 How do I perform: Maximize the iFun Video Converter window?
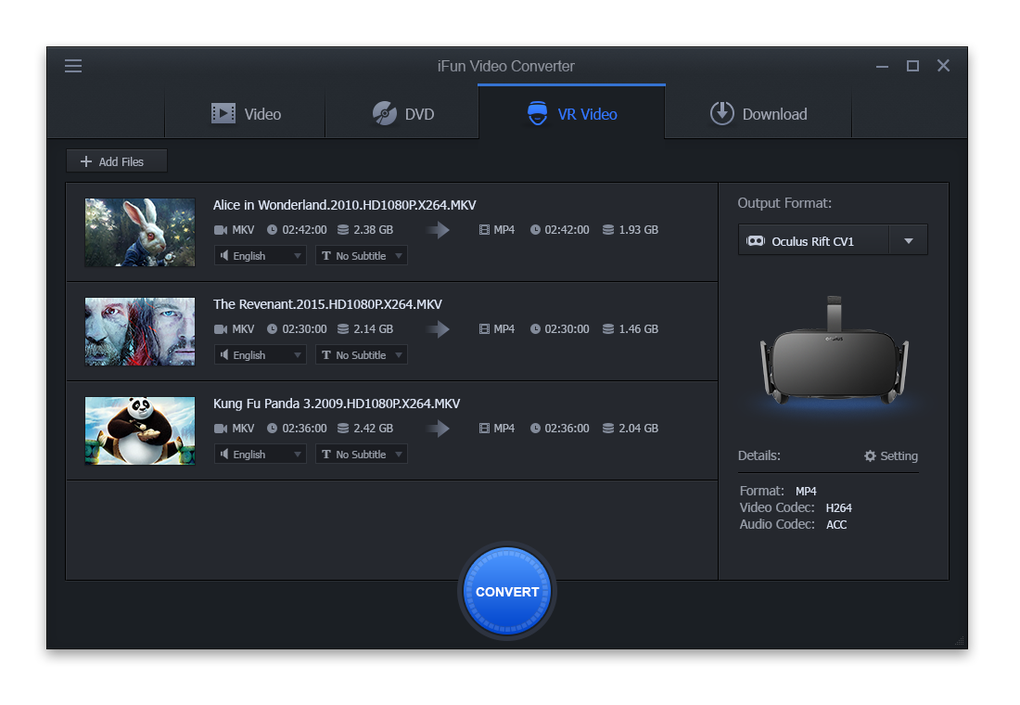point(913,66)
